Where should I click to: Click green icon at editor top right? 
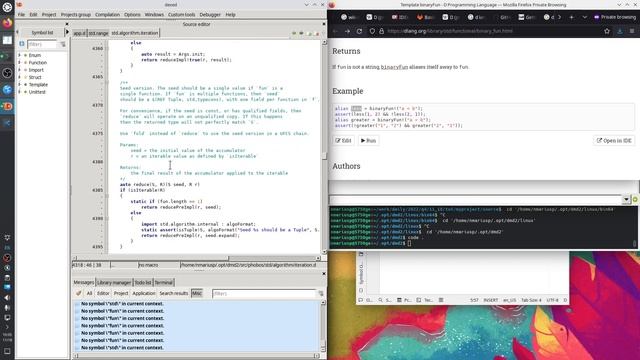293,33
